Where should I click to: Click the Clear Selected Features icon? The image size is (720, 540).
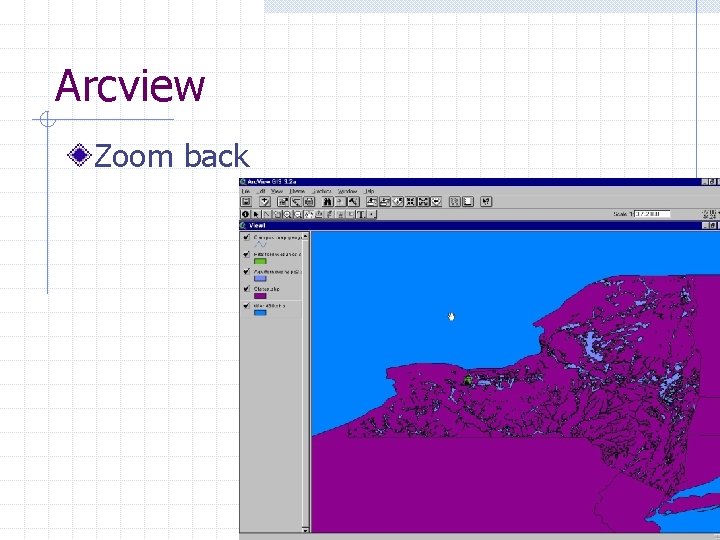coord(467,202)
